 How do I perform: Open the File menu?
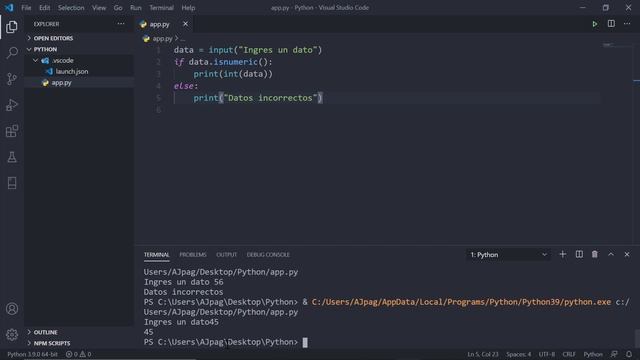coord(26,7)
